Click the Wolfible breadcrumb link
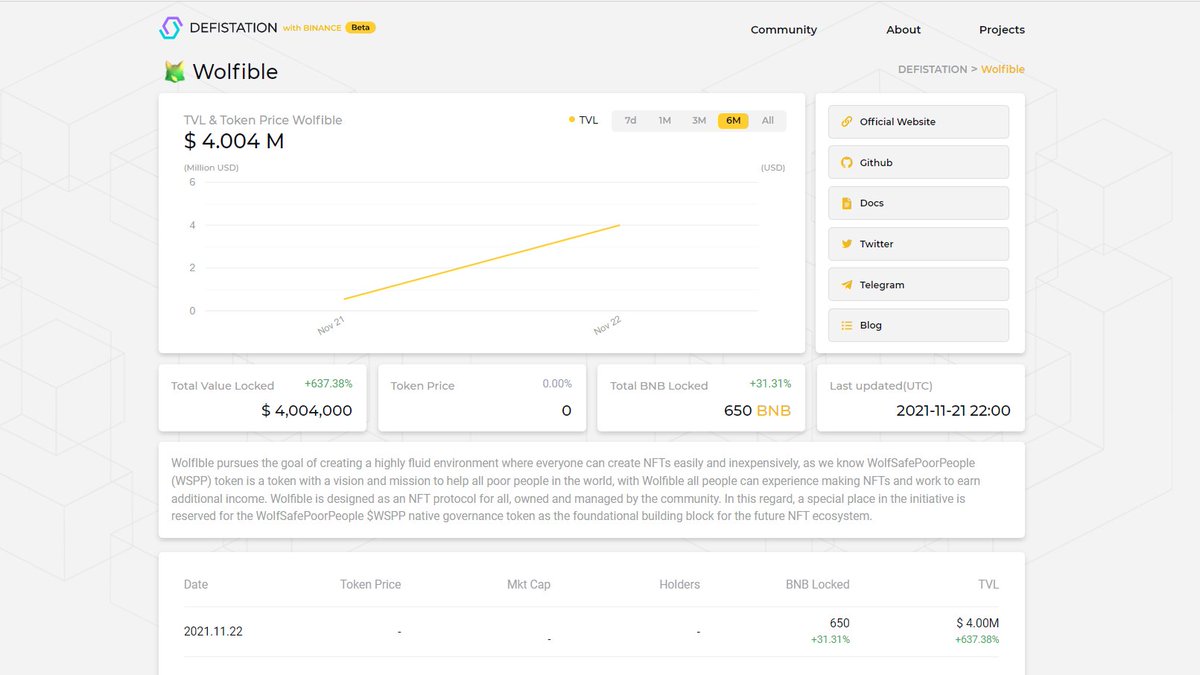 1003,69
